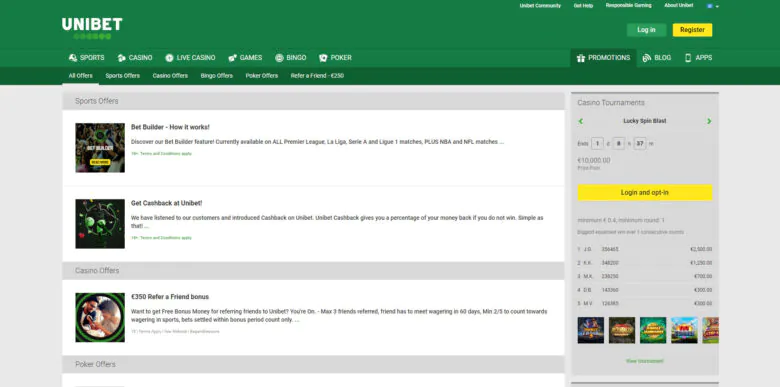Open the Get Help link
780x387 pixels.
click(x=583, y=5)
